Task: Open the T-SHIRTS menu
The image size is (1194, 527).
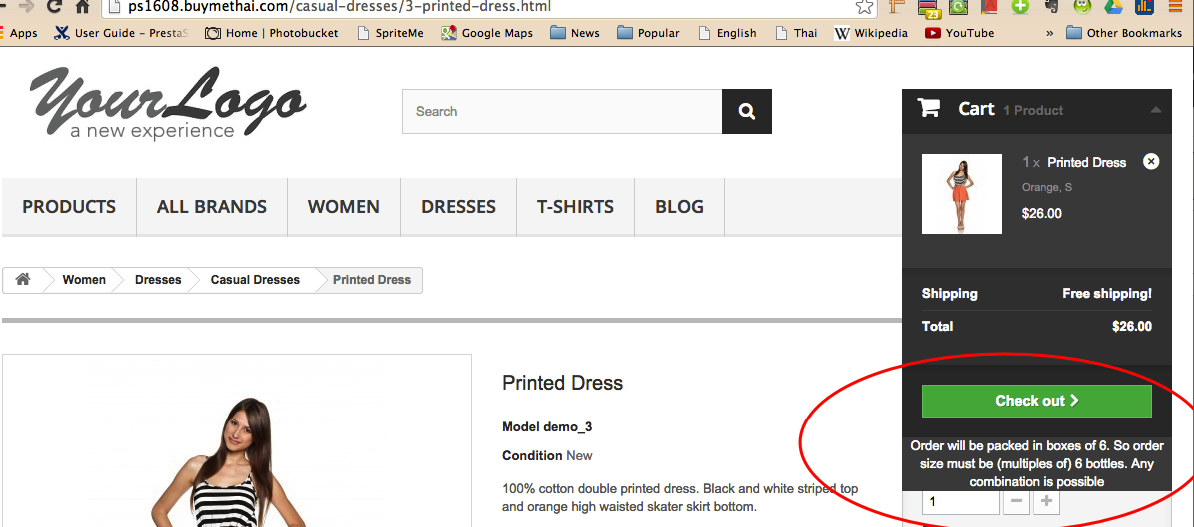Action: pos(575,206)
